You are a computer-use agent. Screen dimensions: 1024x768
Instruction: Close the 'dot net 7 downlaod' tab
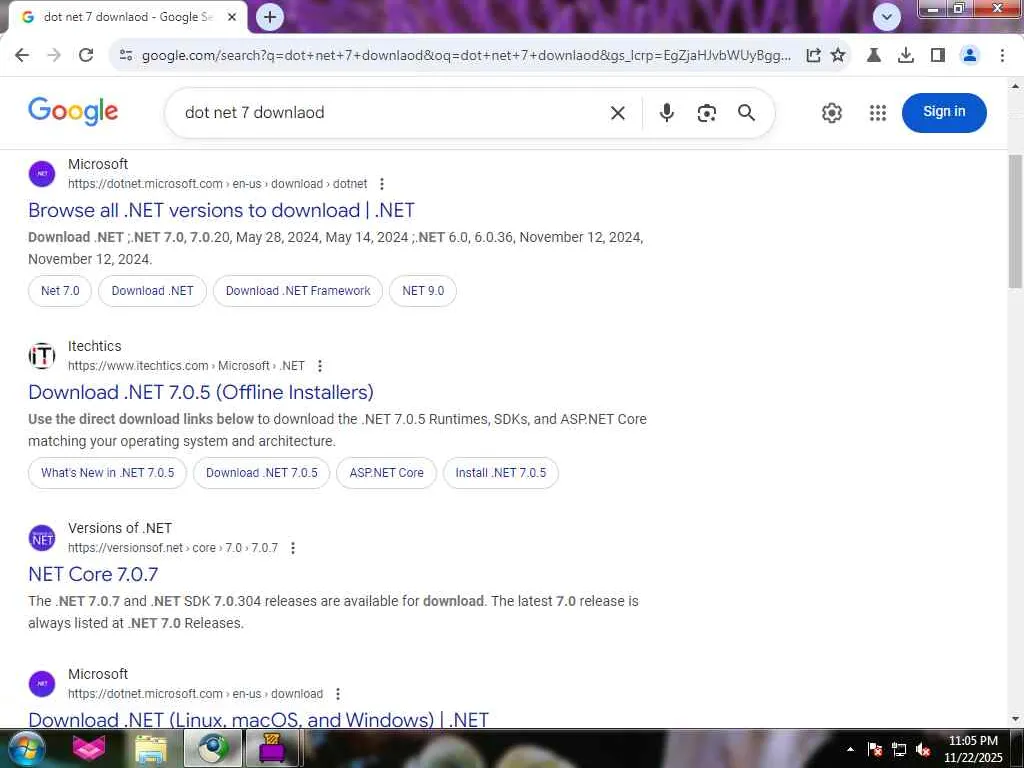pos(232,17)
